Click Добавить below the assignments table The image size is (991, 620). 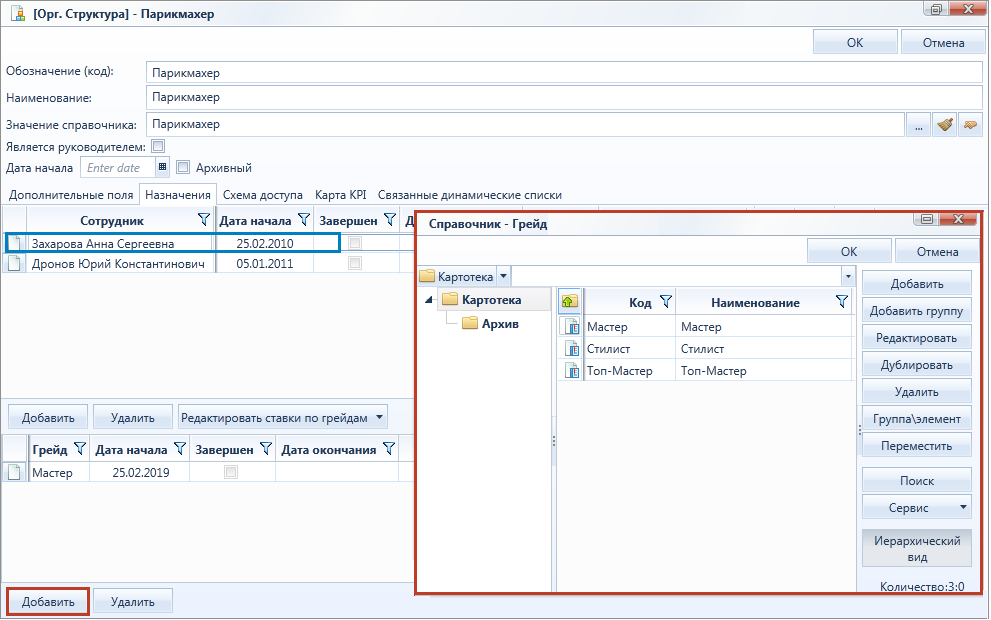pyautogui.click(x=48, y=417)
